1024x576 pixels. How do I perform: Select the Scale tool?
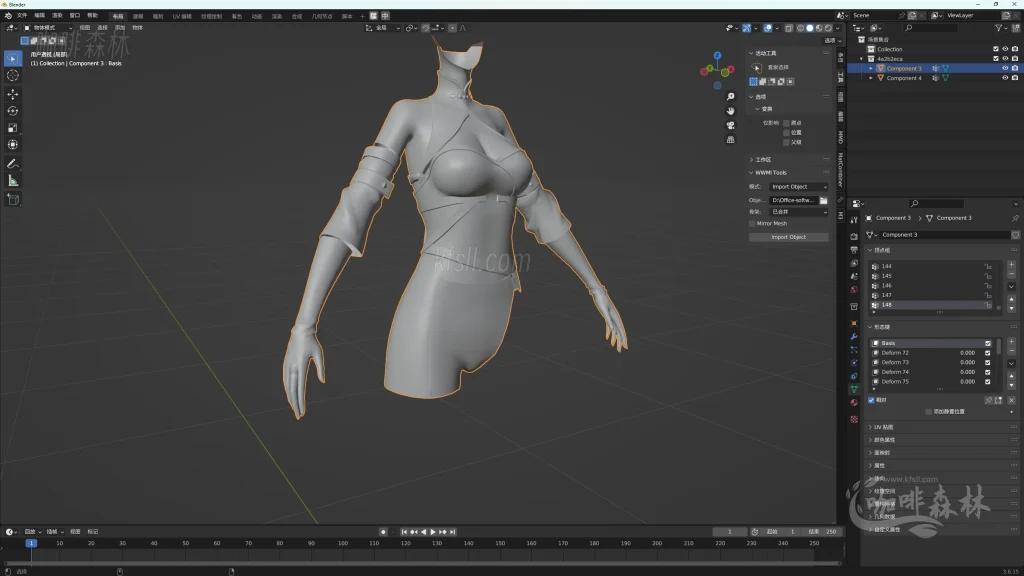tap(12, 128)
